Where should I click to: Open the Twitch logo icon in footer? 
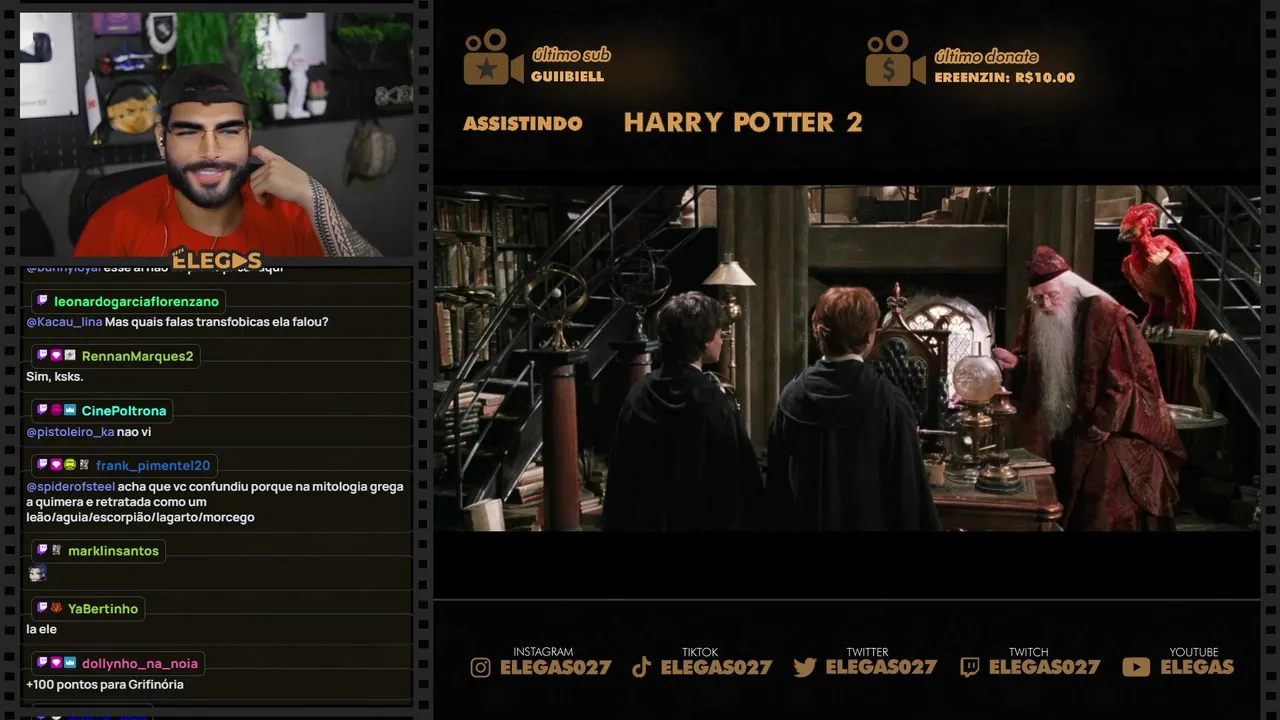pos(970,668)
